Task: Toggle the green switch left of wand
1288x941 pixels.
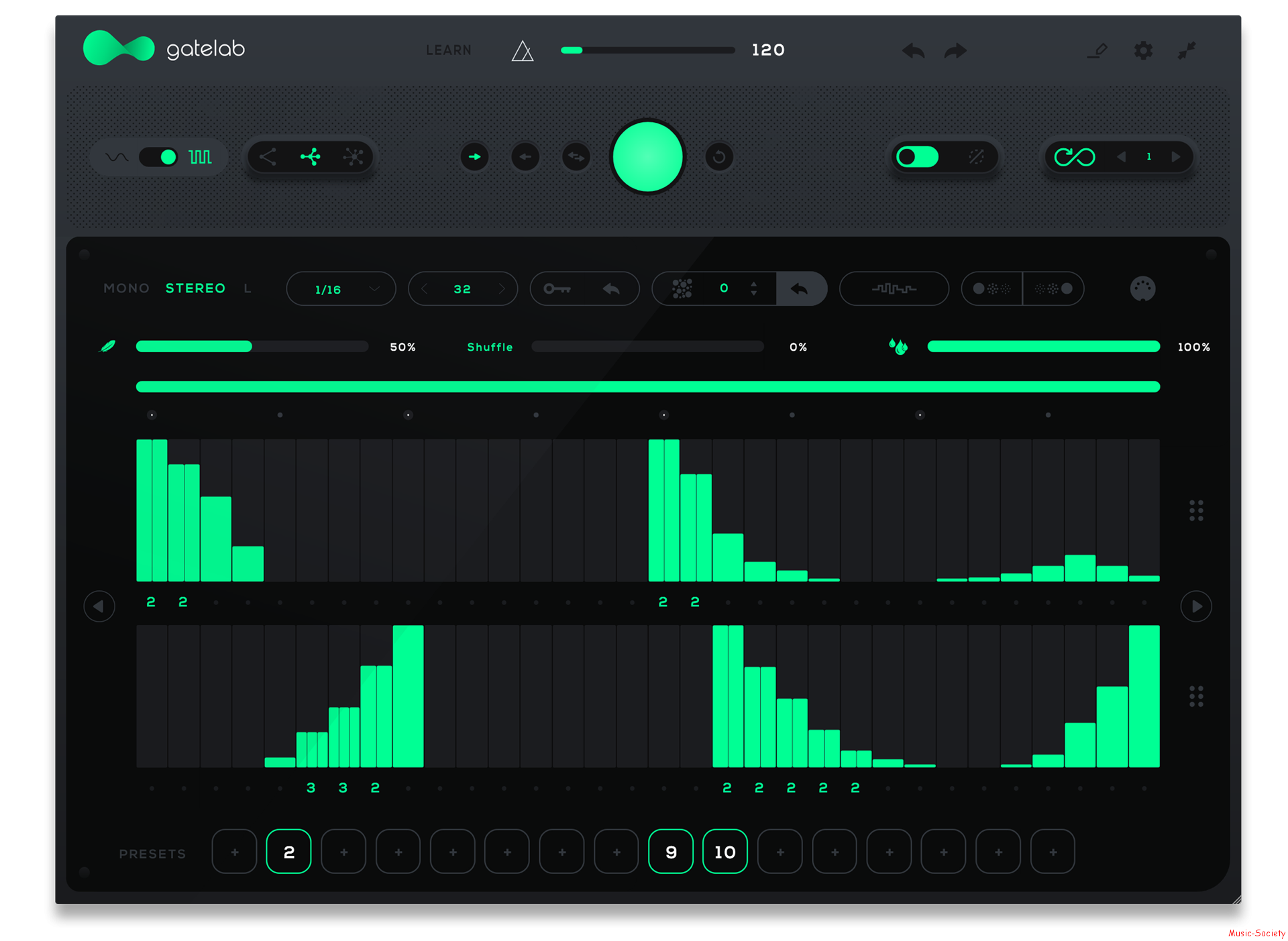Action: [x=918, y=157]
